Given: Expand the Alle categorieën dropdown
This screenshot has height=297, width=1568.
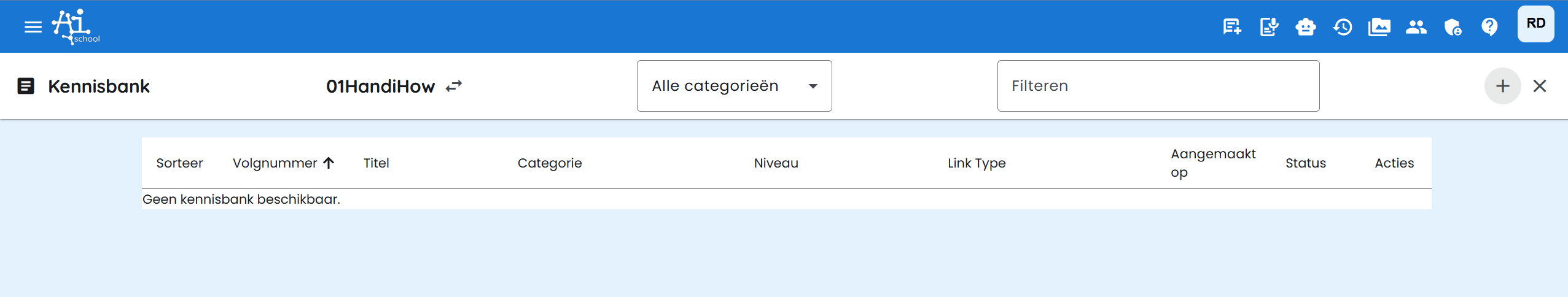Looking at the screenshot, I should (x=734, y=86).
